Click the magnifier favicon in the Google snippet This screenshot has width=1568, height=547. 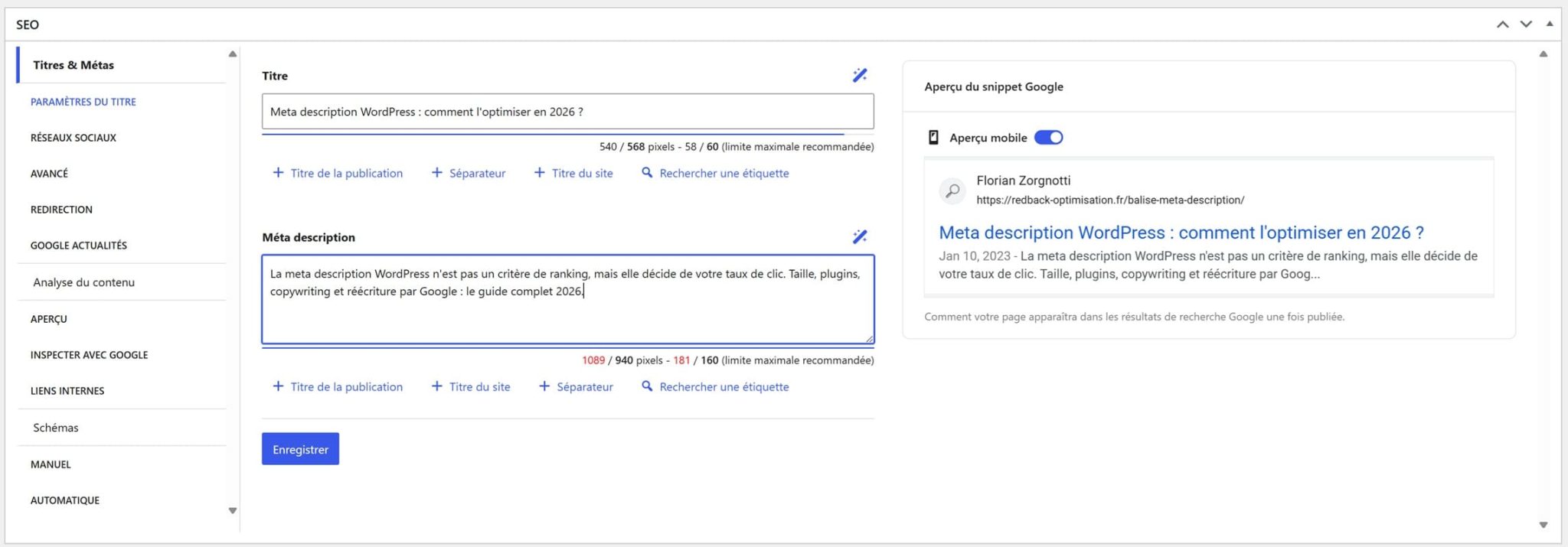(x=952, y=190)
